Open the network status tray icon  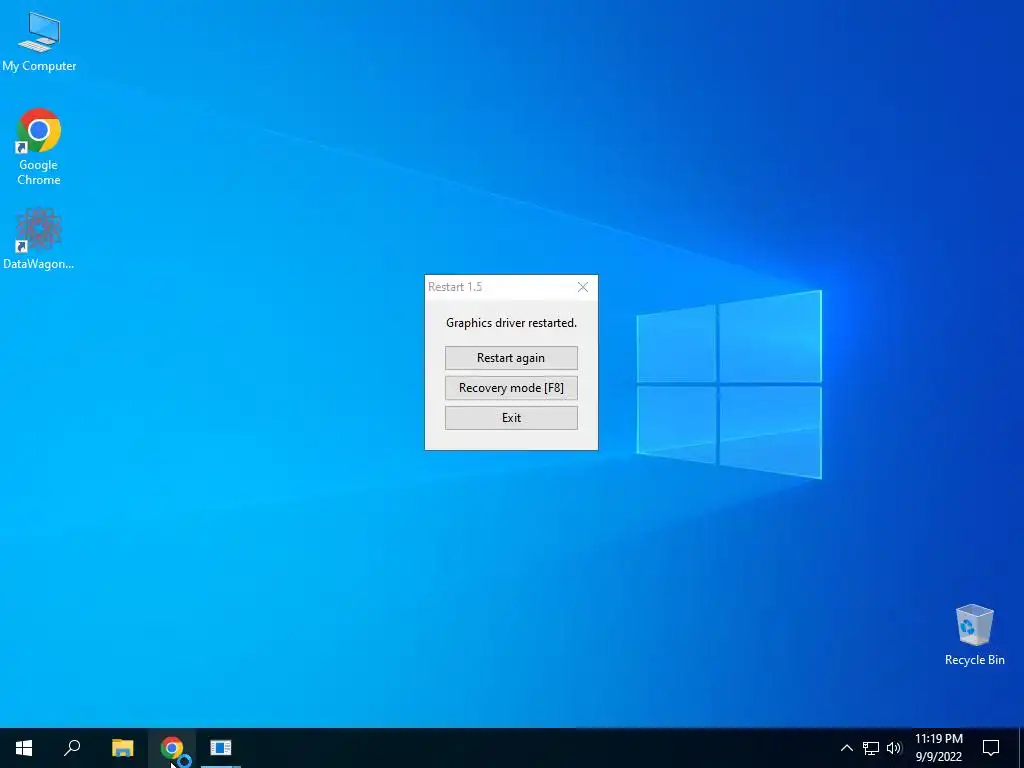[871, 748]
